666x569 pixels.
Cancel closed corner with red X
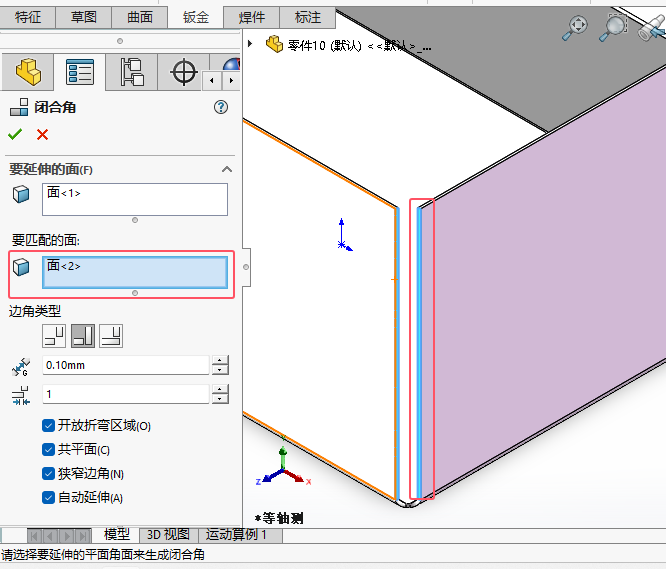(42, 135)
